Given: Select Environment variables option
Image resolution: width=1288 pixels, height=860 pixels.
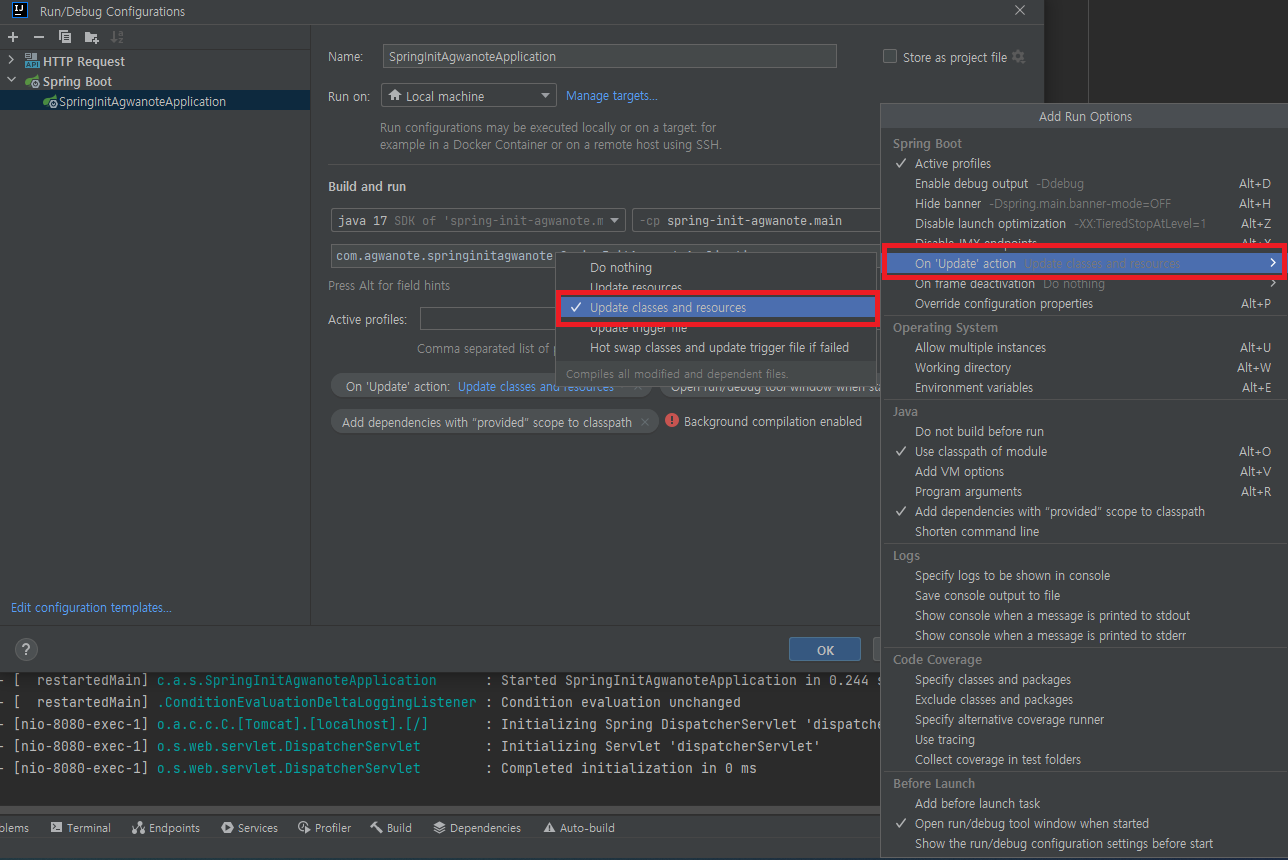Looking at the screenshot, I should coord(1084,387).
